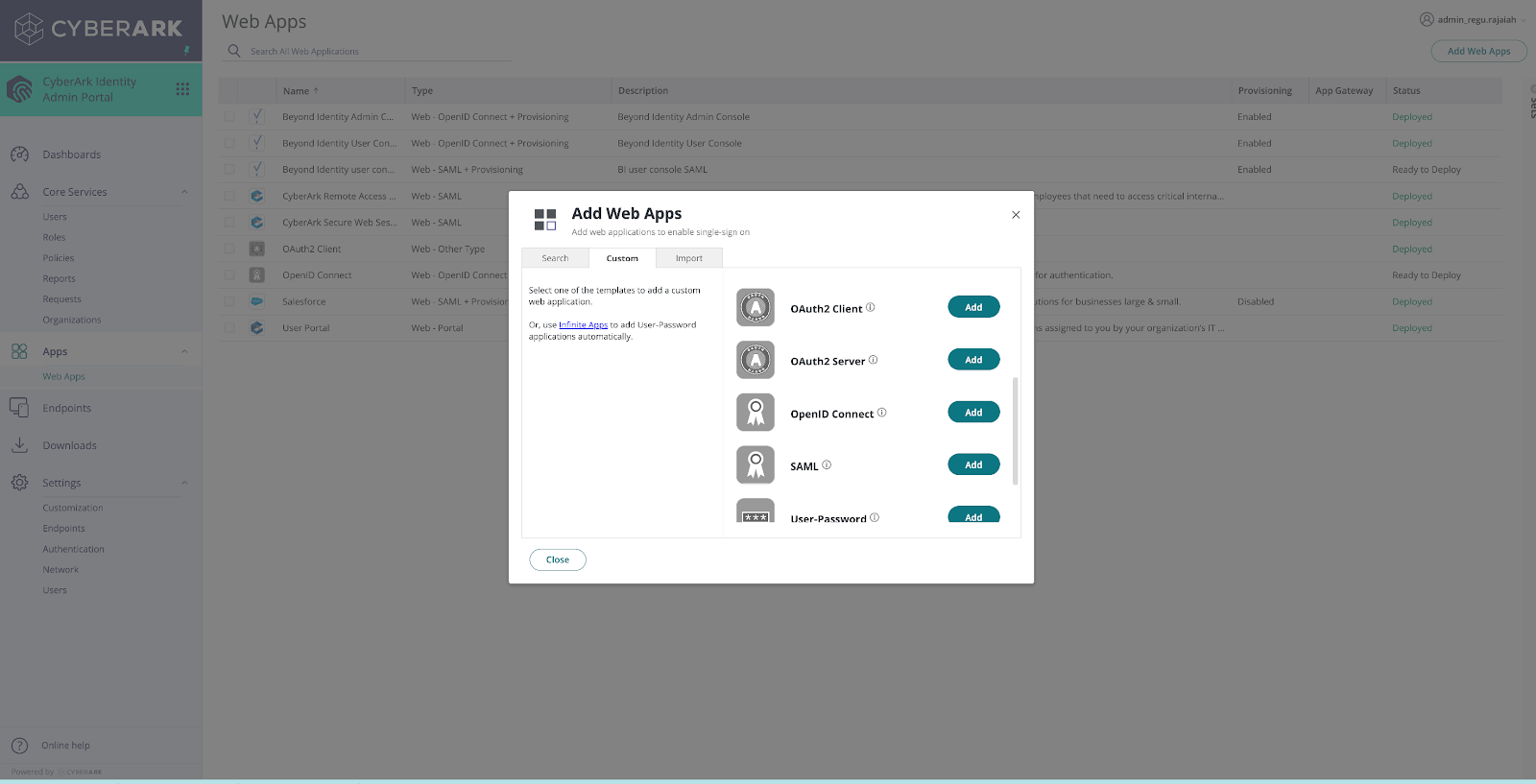Click the OAuth2 Client row app icon
The width and height of the screenshot is (1536, 784).
256,249
